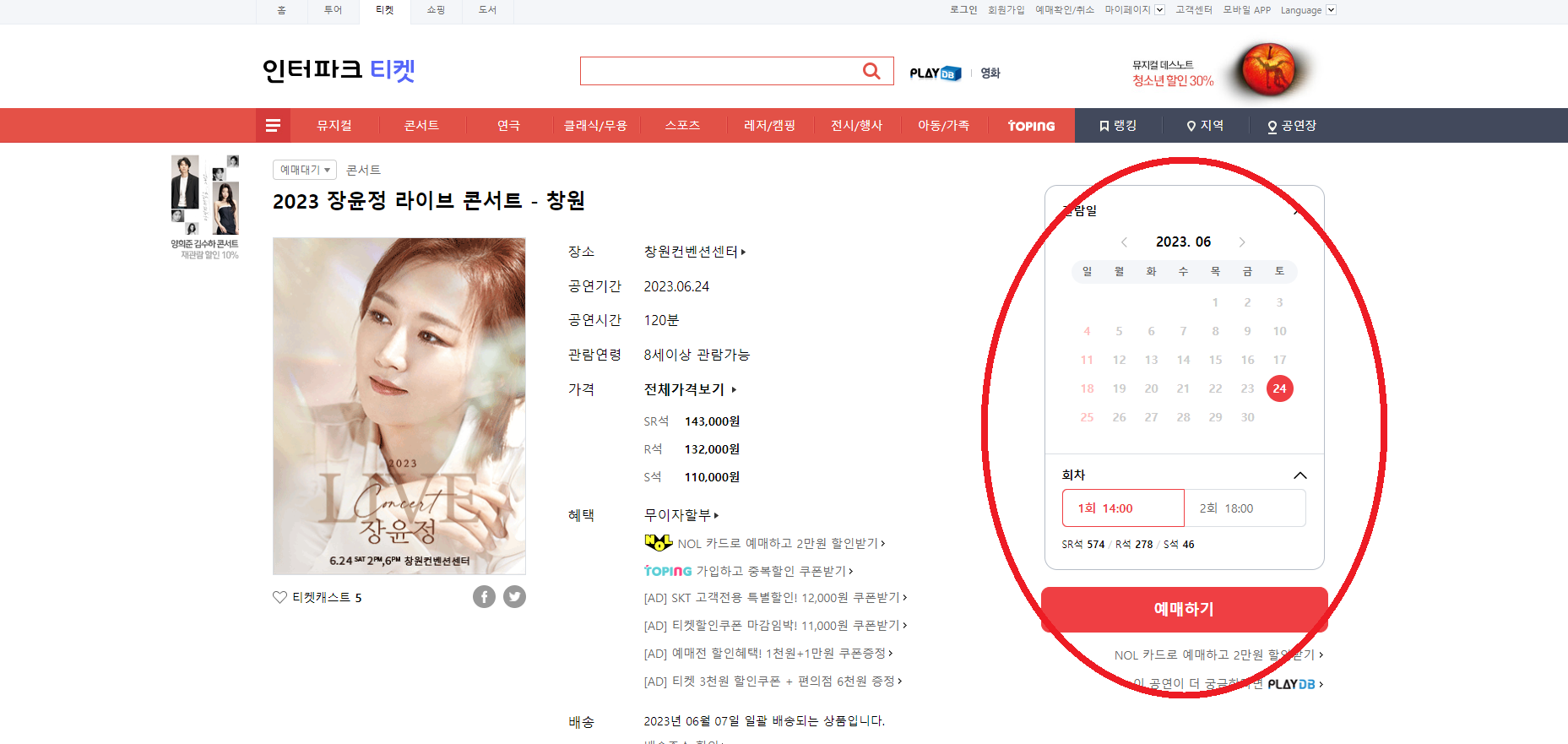Click the 청소년 할인 30% banner text

pos(1173,81)
